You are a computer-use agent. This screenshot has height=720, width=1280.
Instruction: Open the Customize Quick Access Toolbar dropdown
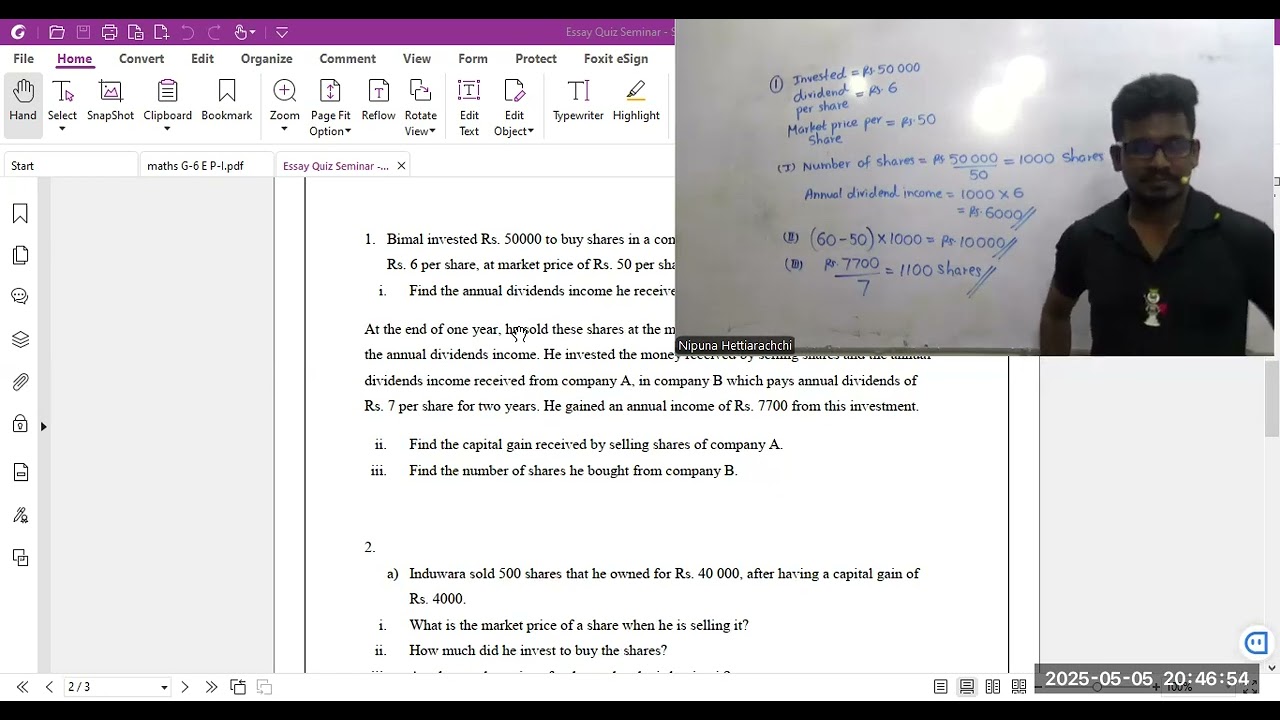point(282,32)
